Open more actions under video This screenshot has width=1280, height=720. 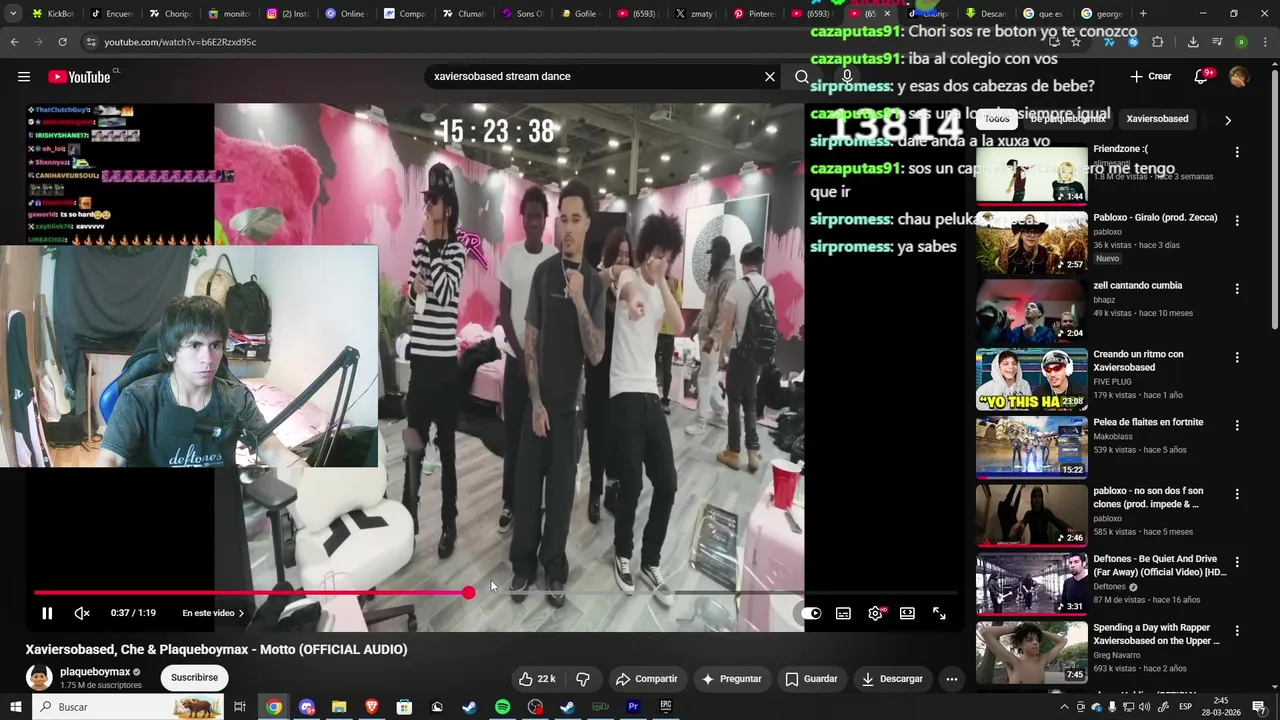click(x=952, y=678)
